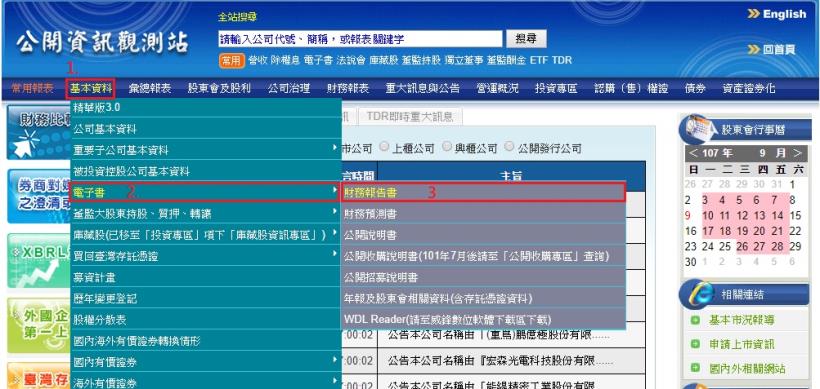Click the shareholder meeting calendar icon
Viewport: 820px width, 389px height.
tap(697, 129)
